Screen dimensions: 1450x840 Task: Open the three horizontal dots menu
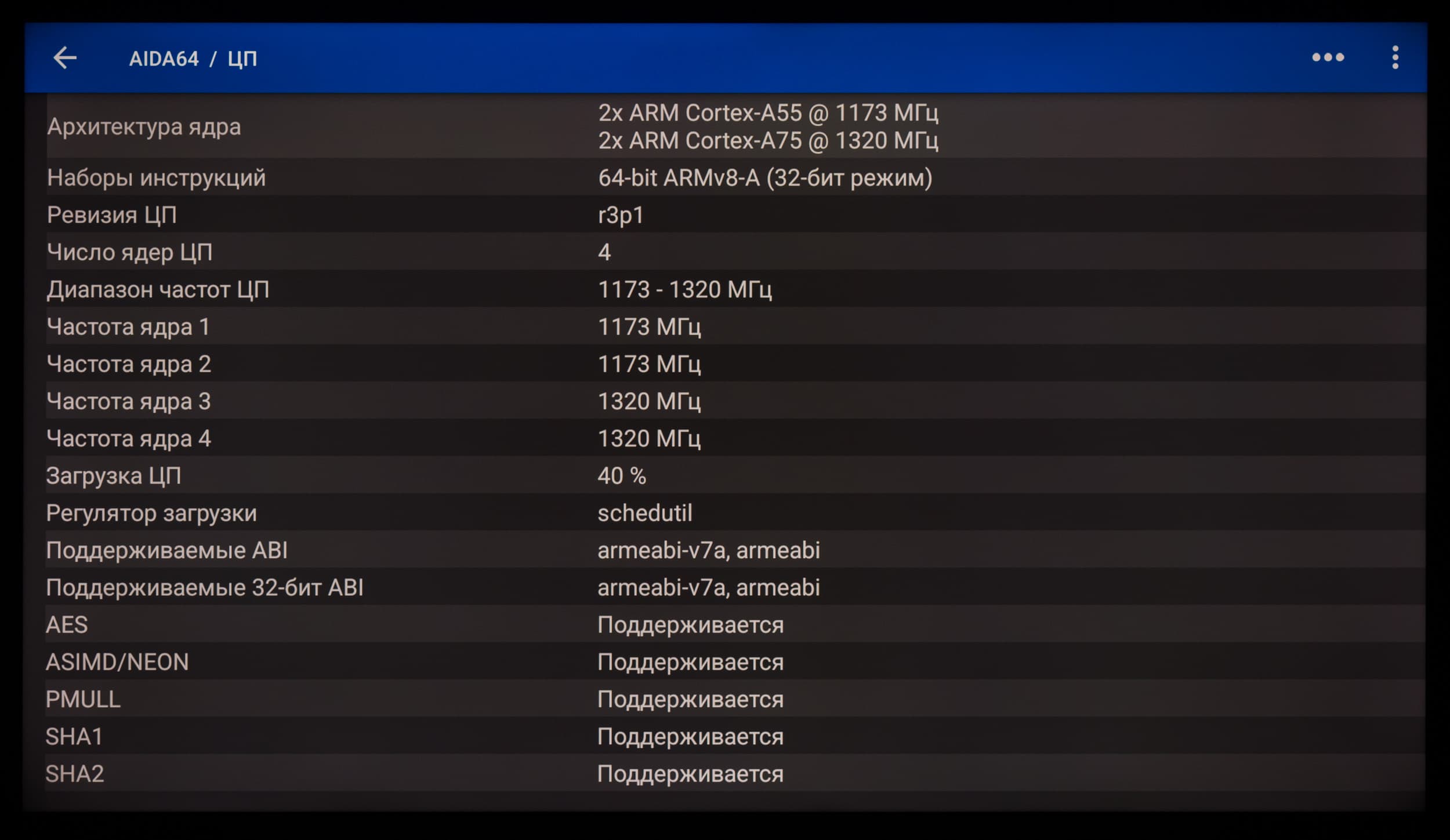1328,57
